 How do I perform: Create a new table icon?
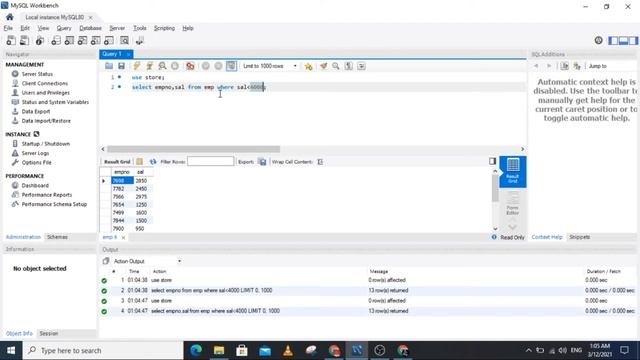[69, 40]
